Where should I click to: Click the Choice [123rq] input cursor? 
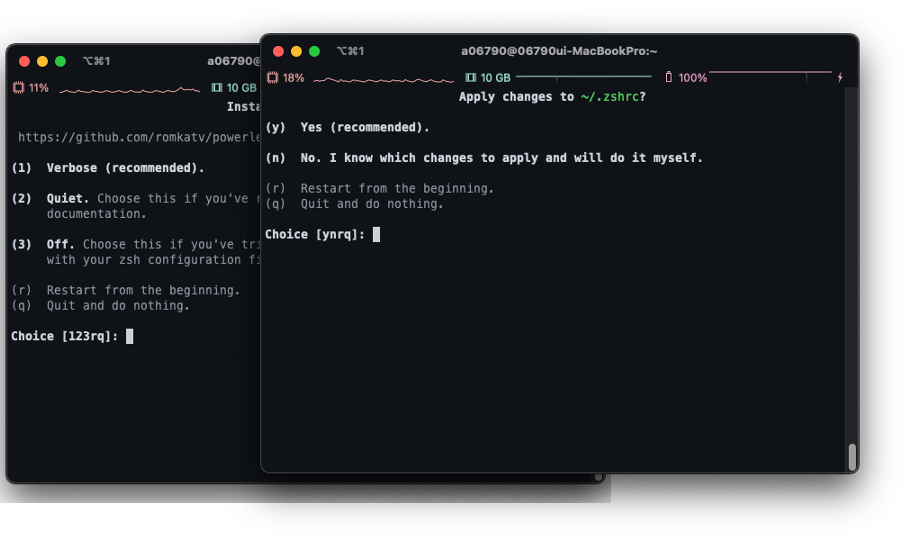pyautogui.click(x=130, y=336)
